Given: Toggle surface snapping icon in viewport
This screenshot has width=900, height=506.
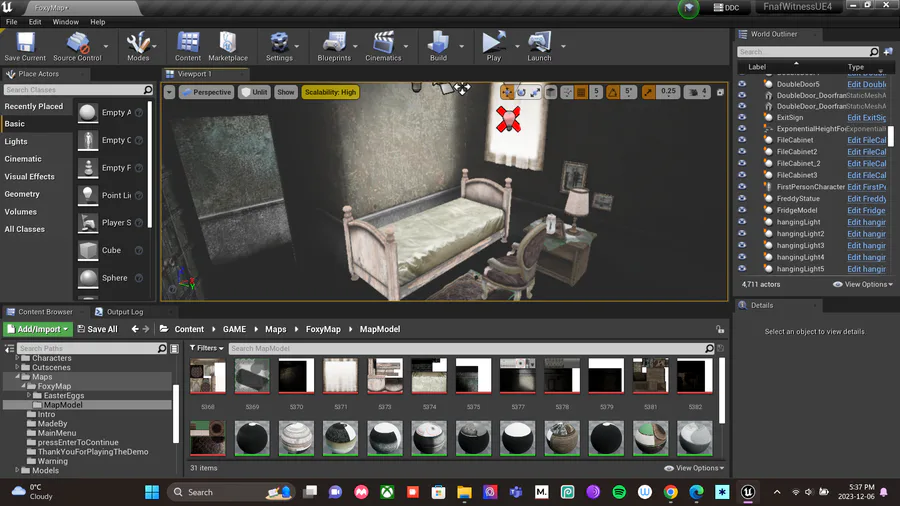Looking at the screenshot, I should point(567,92).
